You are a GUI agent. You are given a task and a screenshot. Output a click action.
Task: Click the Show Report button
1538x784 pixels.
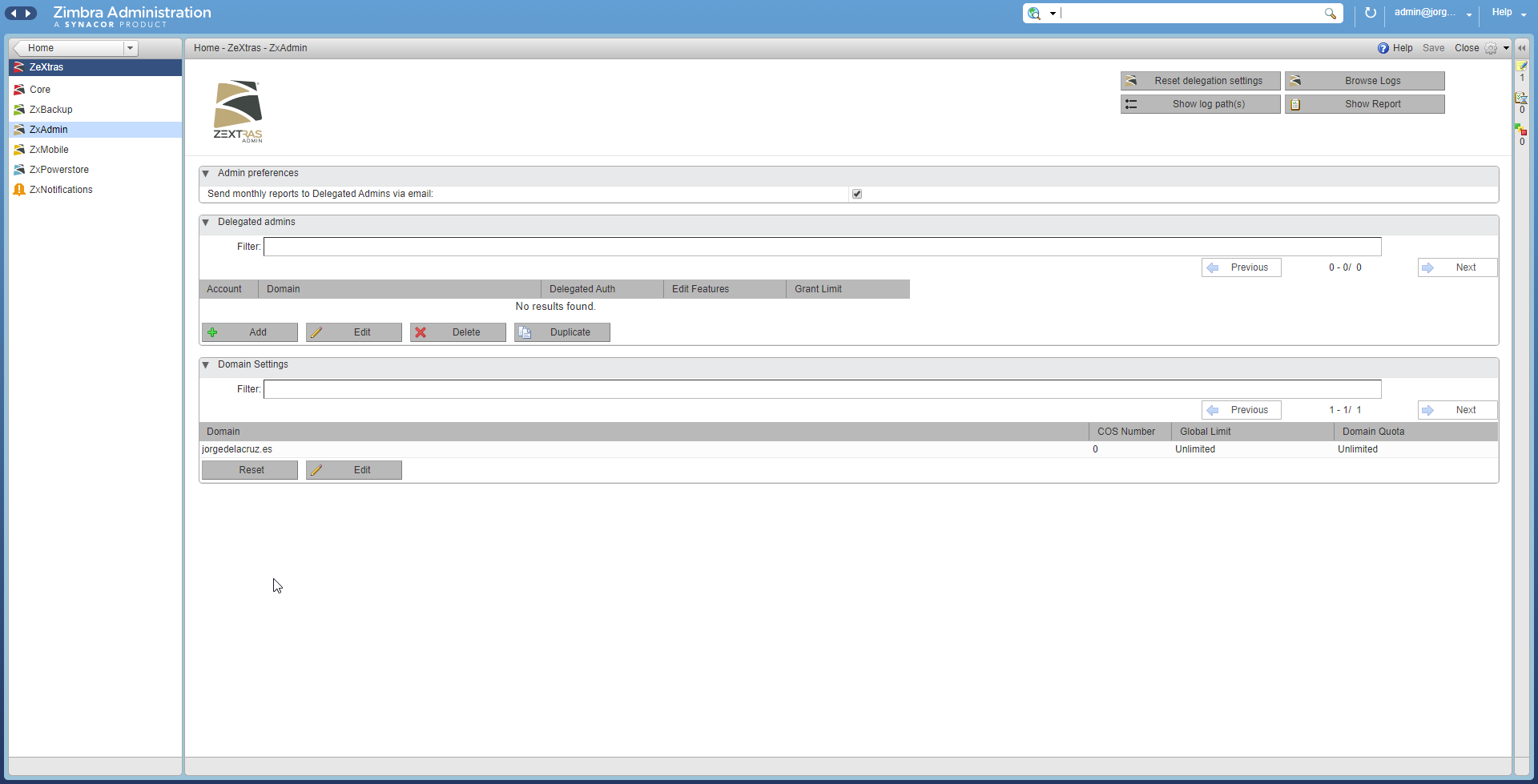[1364, 104]
